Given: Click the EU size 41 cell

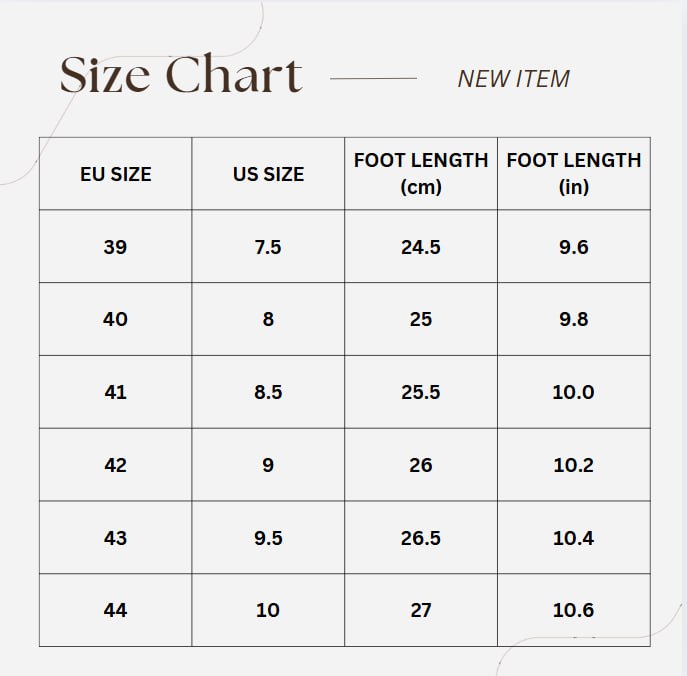Looking at the screenshot, I should pos(116,392).
